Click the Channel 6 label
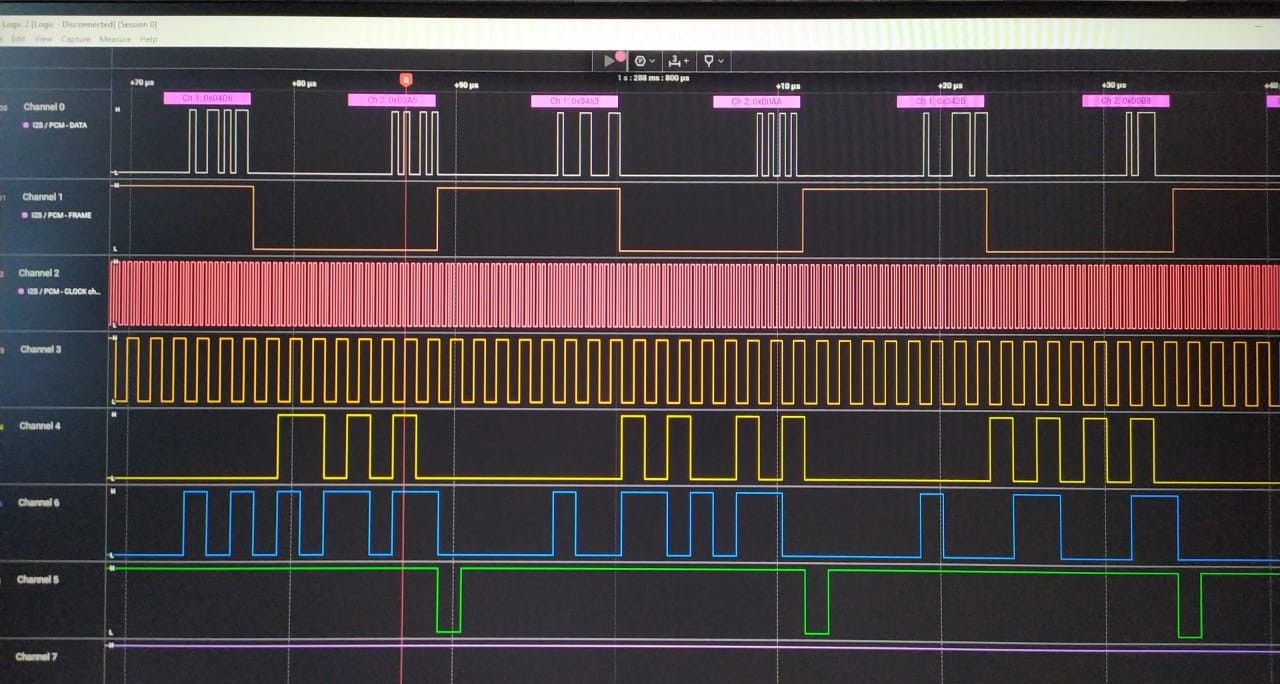1280x684 pixels. 39,503
